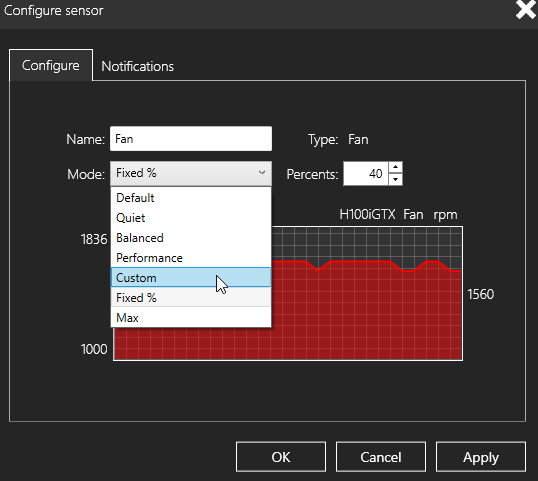Choose Quiet from the Mode list
538x481 pixels.
[191, 218]
